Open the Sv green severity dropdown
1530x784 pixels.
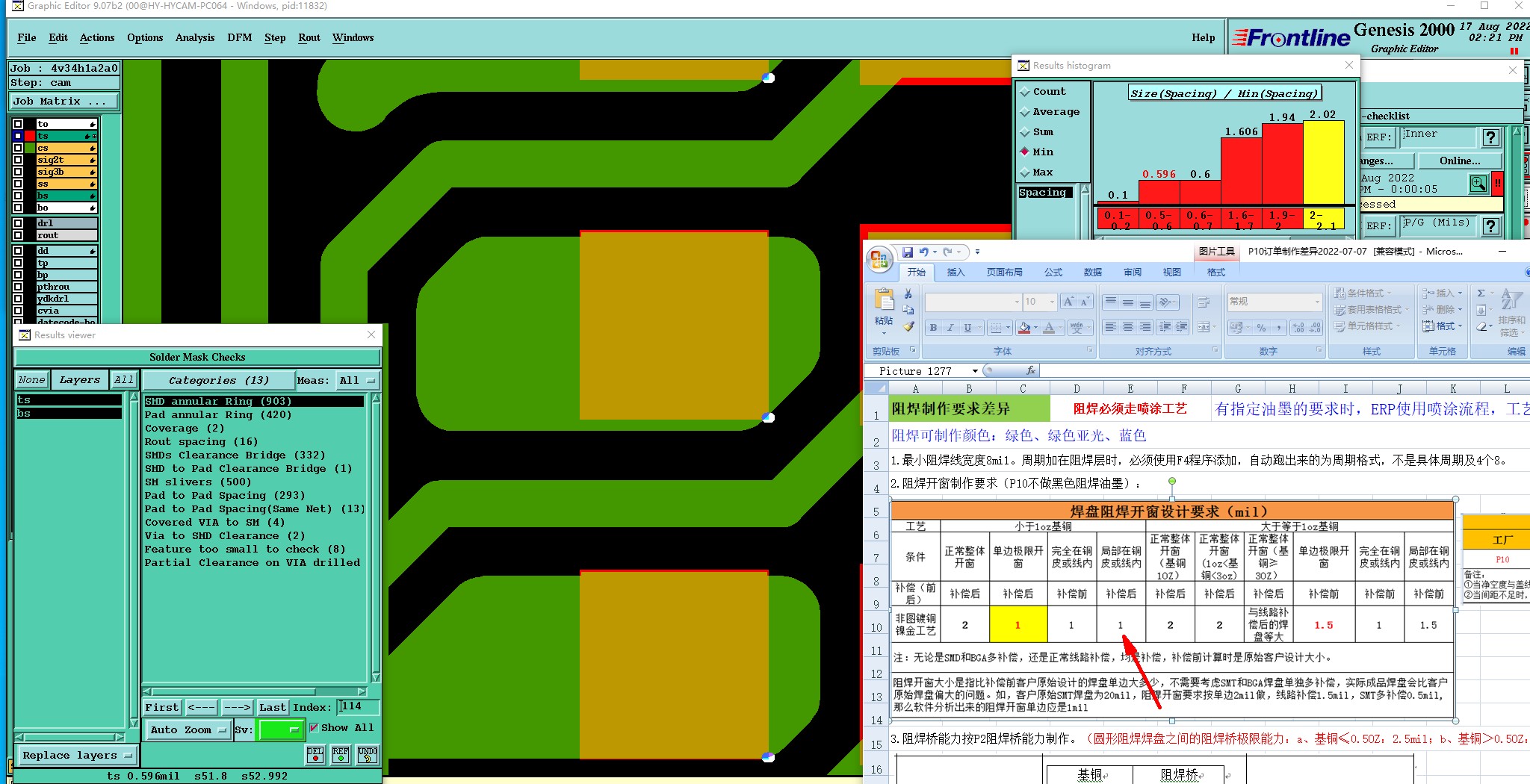[x=281, y=730]
